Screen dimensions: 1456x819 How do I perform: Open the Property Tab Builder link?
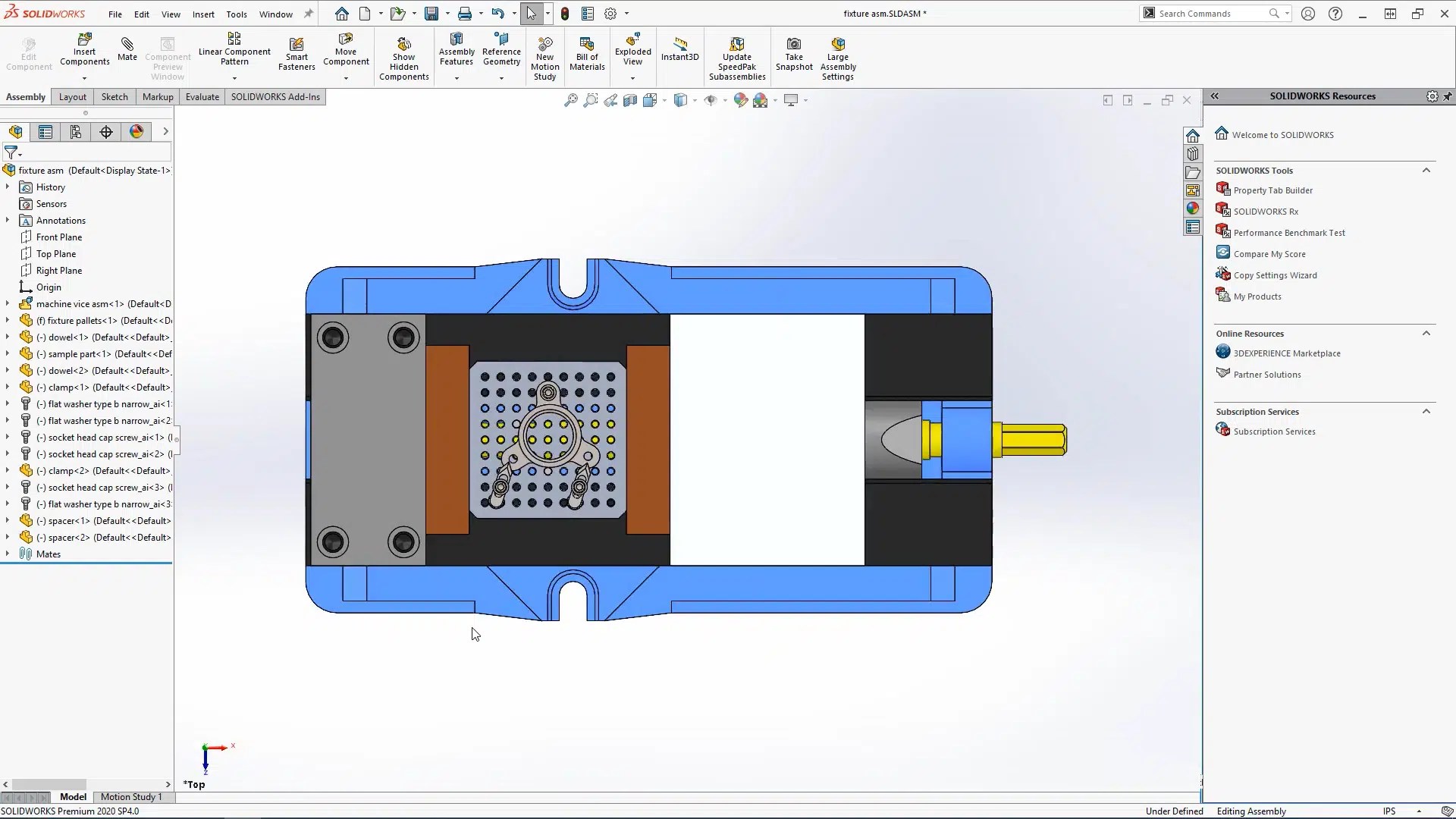pyautogui.click(x=1272, y=190)
